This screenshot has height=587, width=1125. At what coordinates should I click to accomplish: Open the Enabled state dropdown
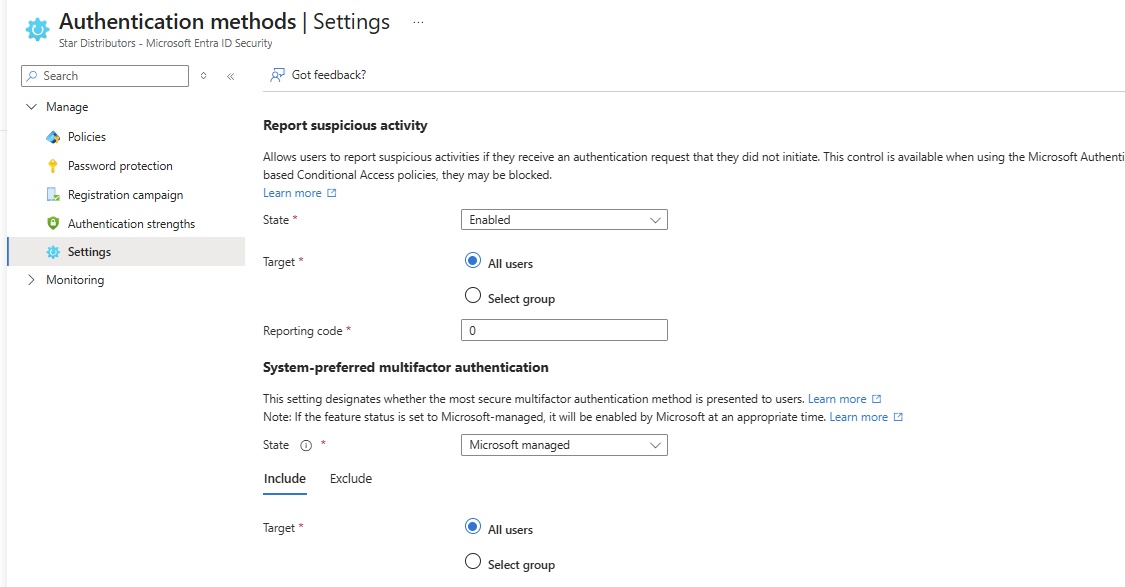coord(564,220)
